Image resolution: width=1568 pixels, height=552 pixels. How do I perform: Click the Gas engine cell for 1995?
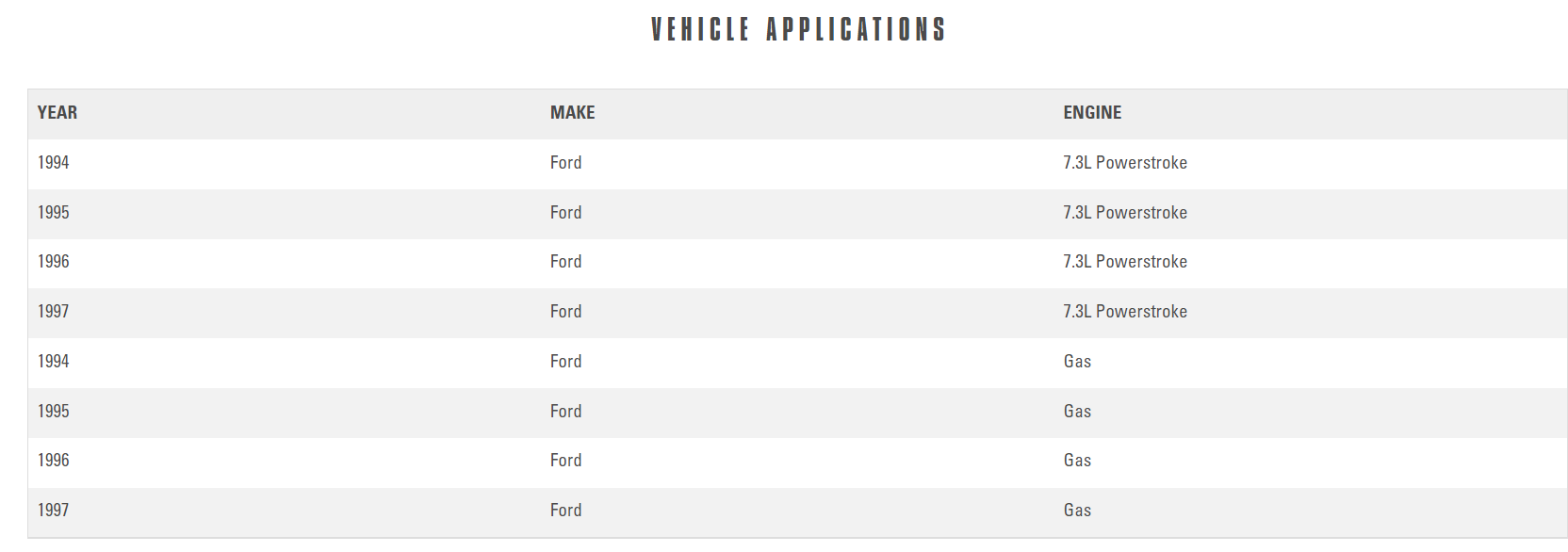1077,412
